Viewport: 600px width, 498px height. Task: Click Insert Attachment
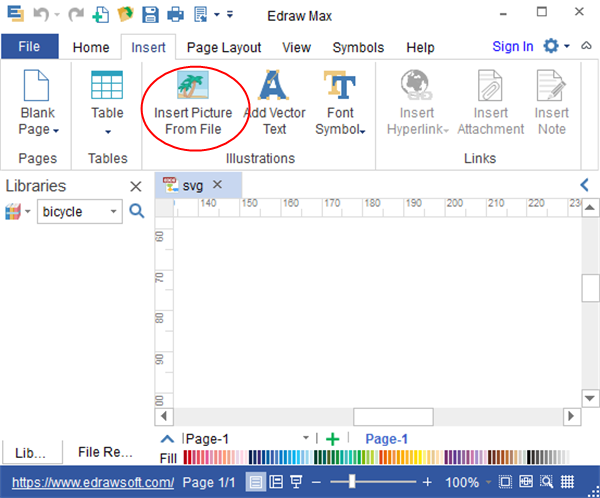point(491,103)
